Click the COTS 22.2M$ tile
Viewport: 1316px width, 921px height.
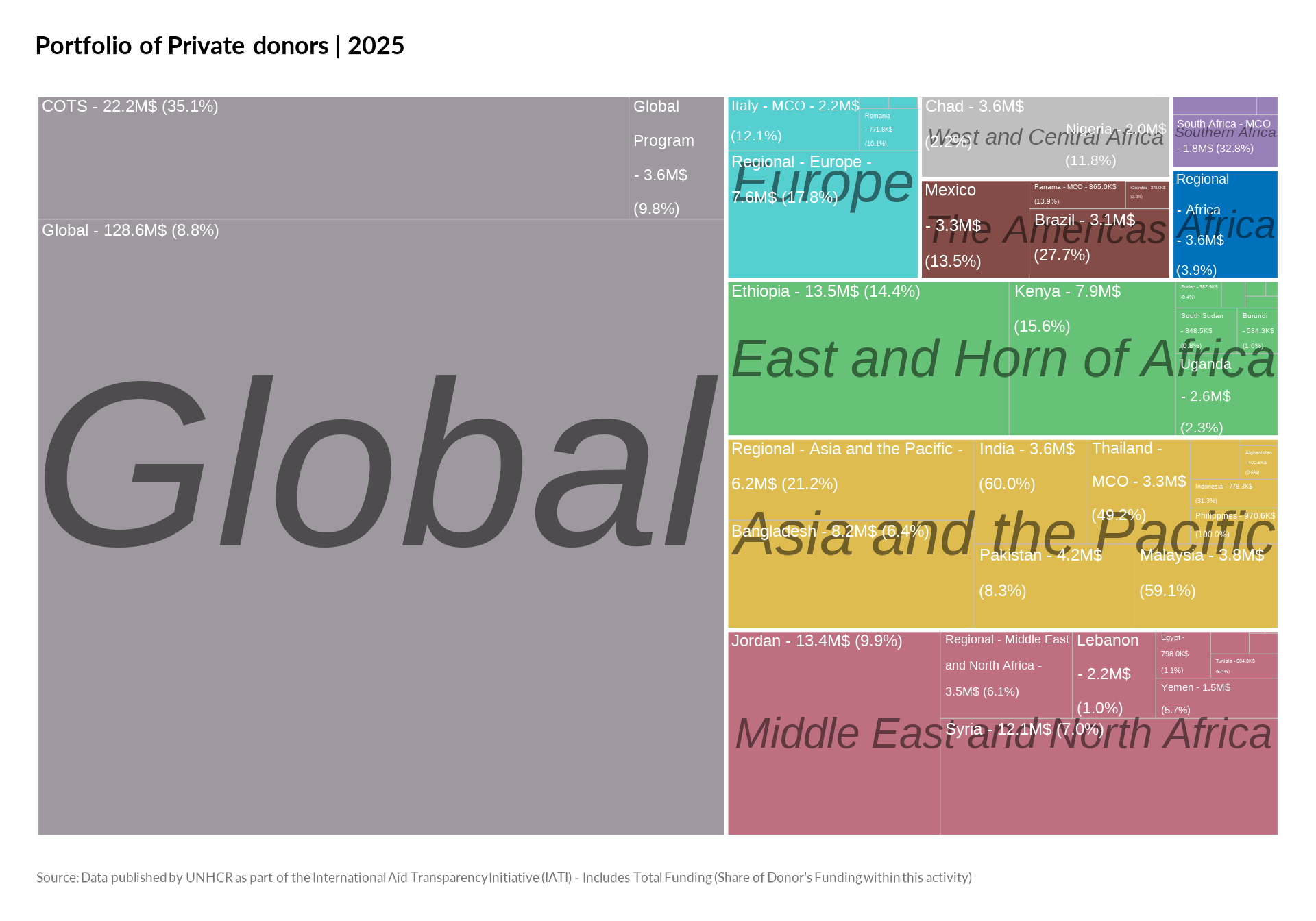tap(333, 158)
